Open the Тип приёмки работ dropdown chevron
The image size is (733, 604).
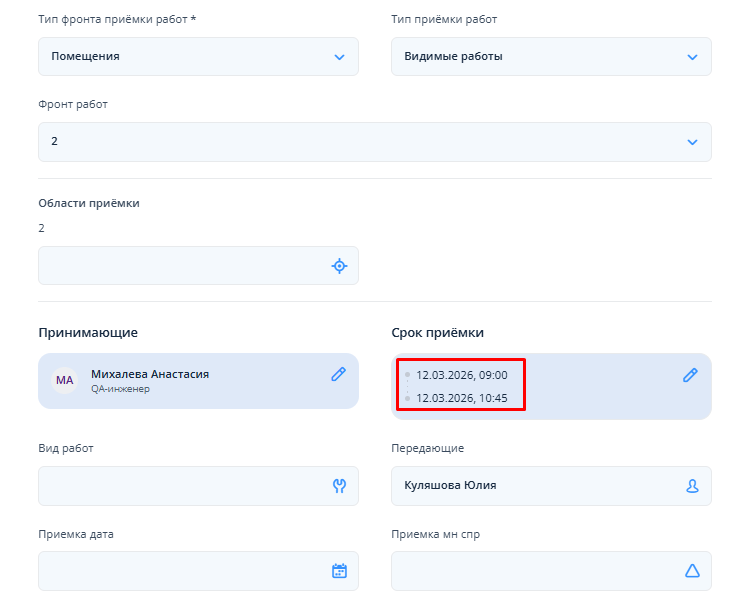pyautogui.click(x=692, y=57)
